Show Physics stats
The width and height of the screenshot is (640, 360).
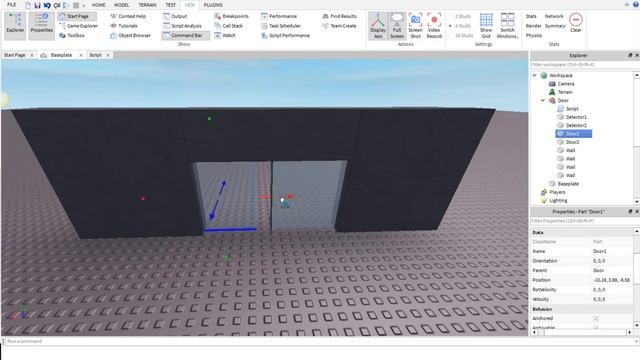[533, 36]
